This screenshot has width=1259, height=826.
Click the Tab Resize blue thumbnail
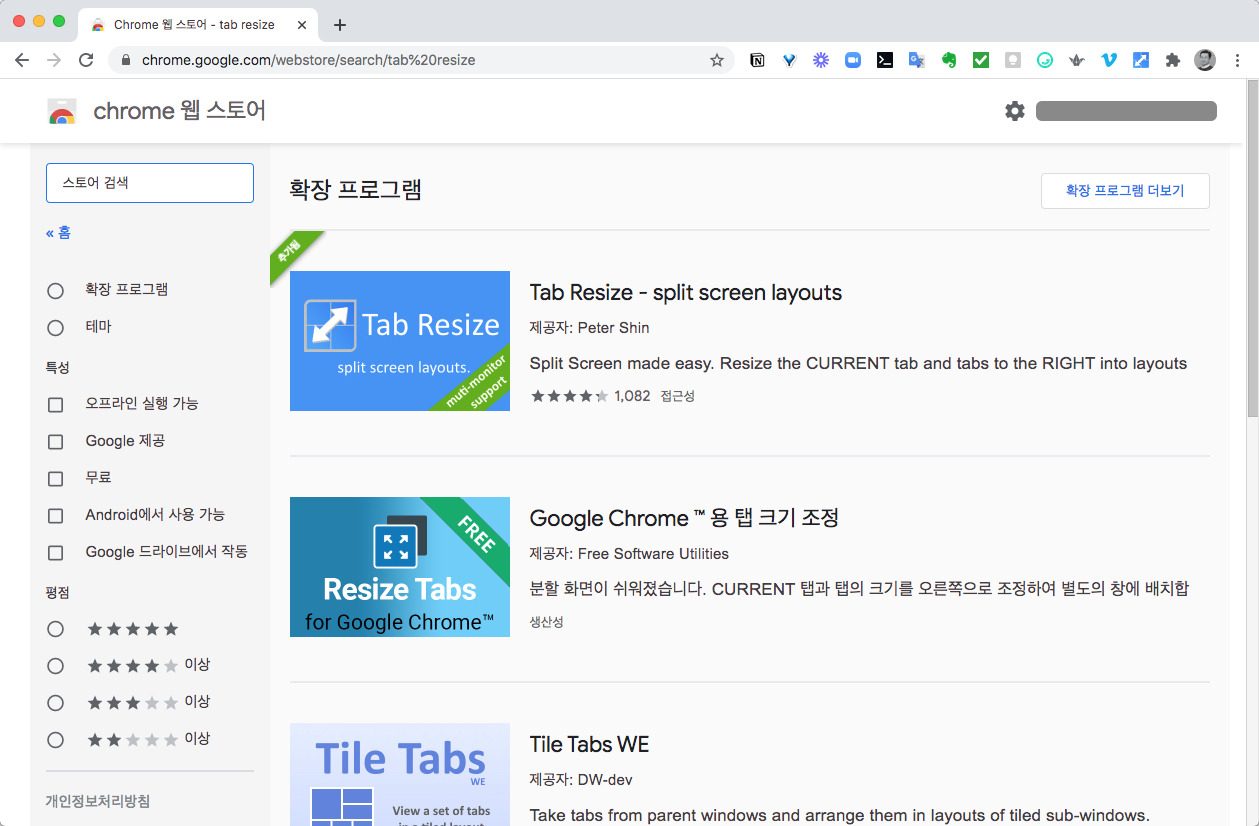pos(400,341)
